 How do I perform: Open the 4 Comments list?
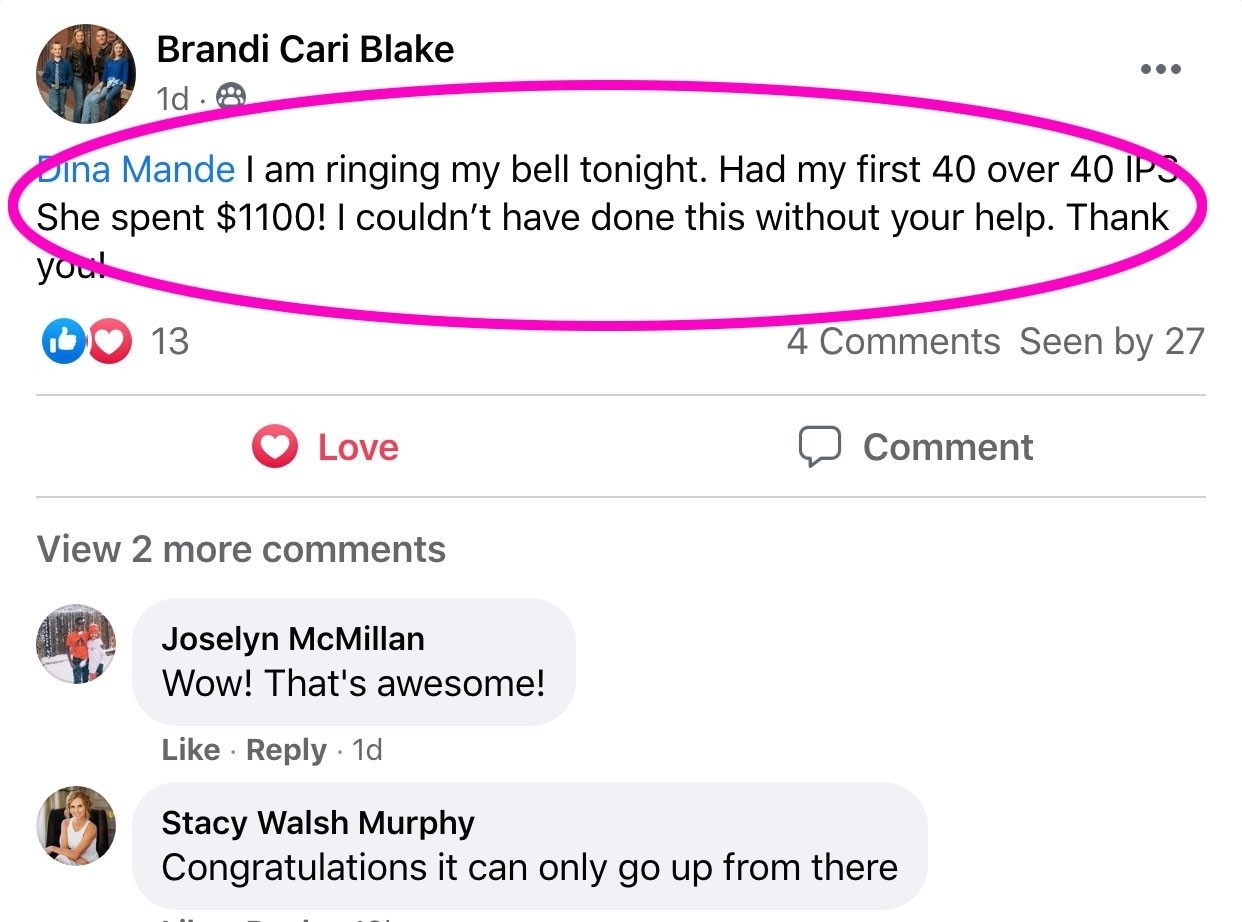pyautogui.click(x=893, y=342)
